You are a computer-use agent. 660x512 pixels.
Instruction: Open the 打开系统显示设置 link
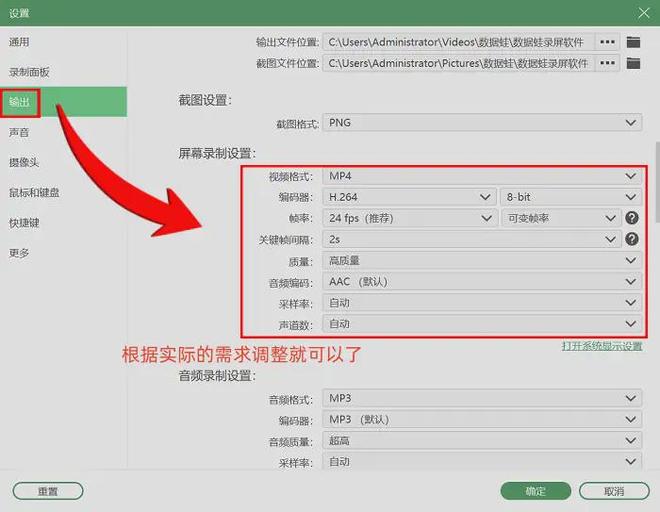(x=602, y=346)
